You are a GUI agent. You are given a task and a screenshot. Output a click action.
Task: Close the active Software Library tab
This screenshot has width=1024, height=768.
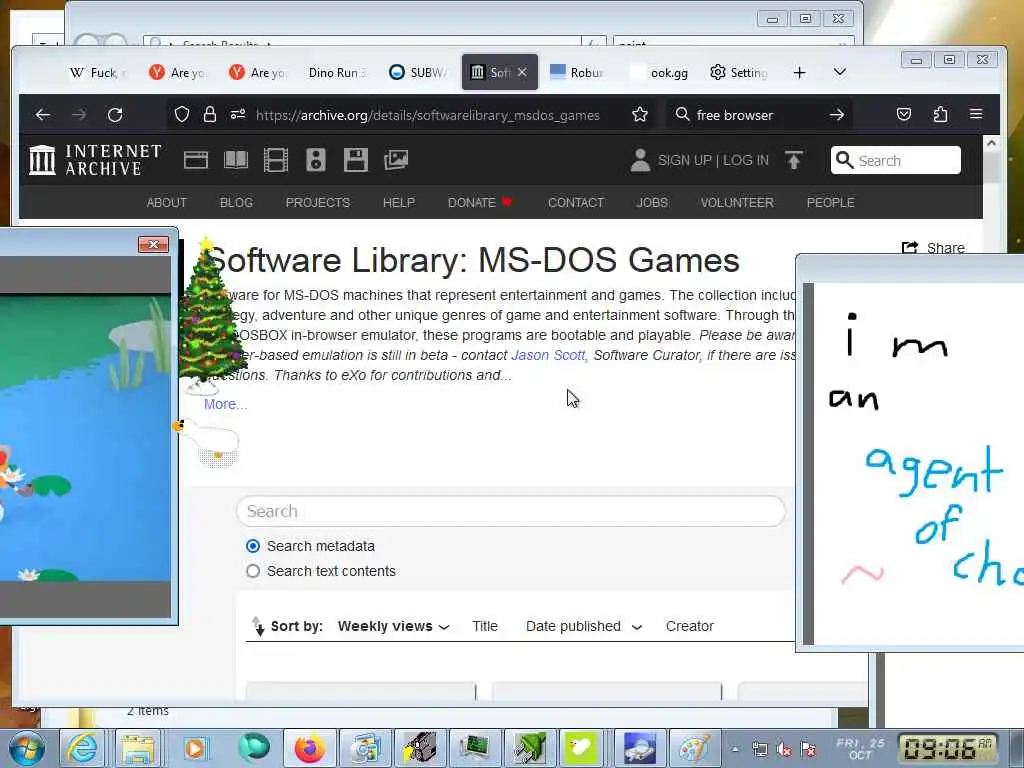coord(522,72)
